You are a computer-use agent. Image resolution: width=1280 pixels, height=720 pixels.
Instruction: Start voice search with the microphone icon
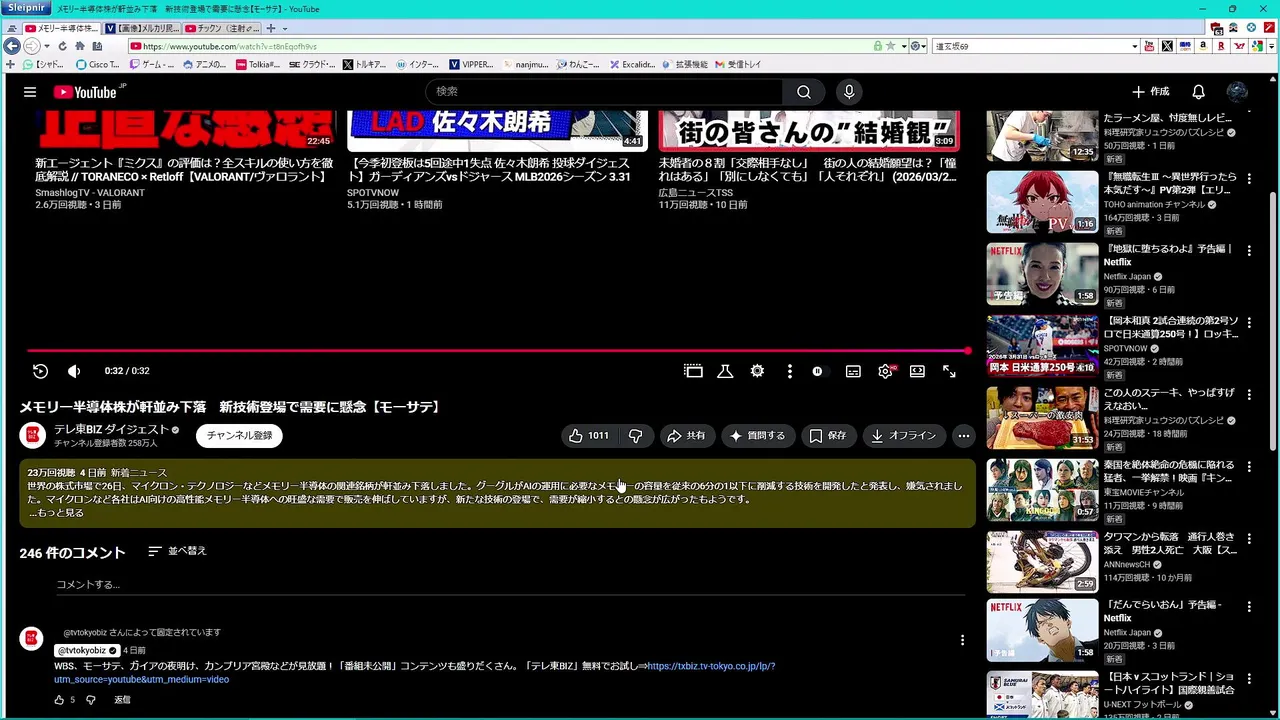(849, 92)
